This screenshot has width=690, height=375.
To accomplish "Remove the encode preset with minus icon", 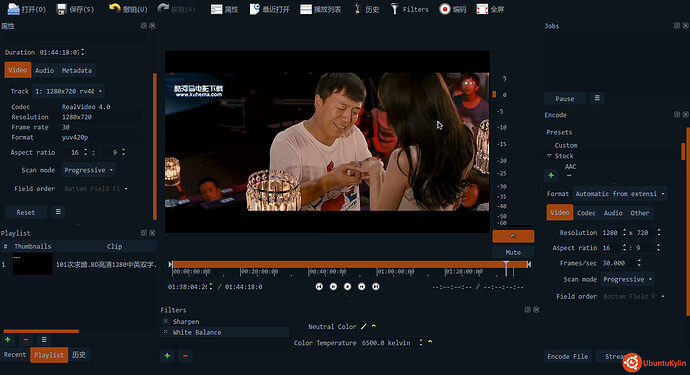I will [x=569, y=175].
